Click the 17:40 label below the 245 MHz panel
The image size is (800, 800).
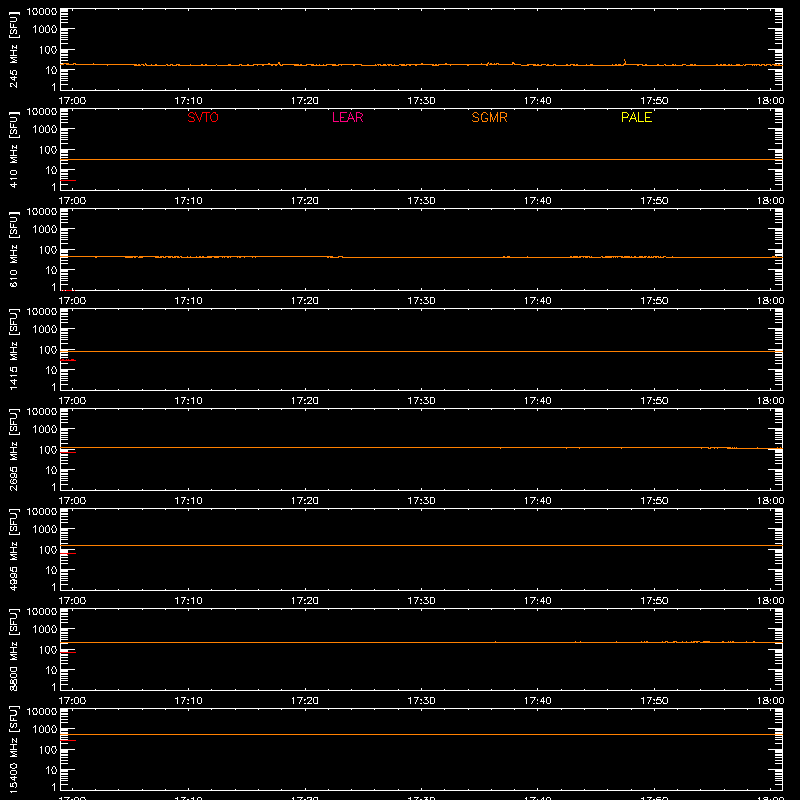tap(538, 101)
